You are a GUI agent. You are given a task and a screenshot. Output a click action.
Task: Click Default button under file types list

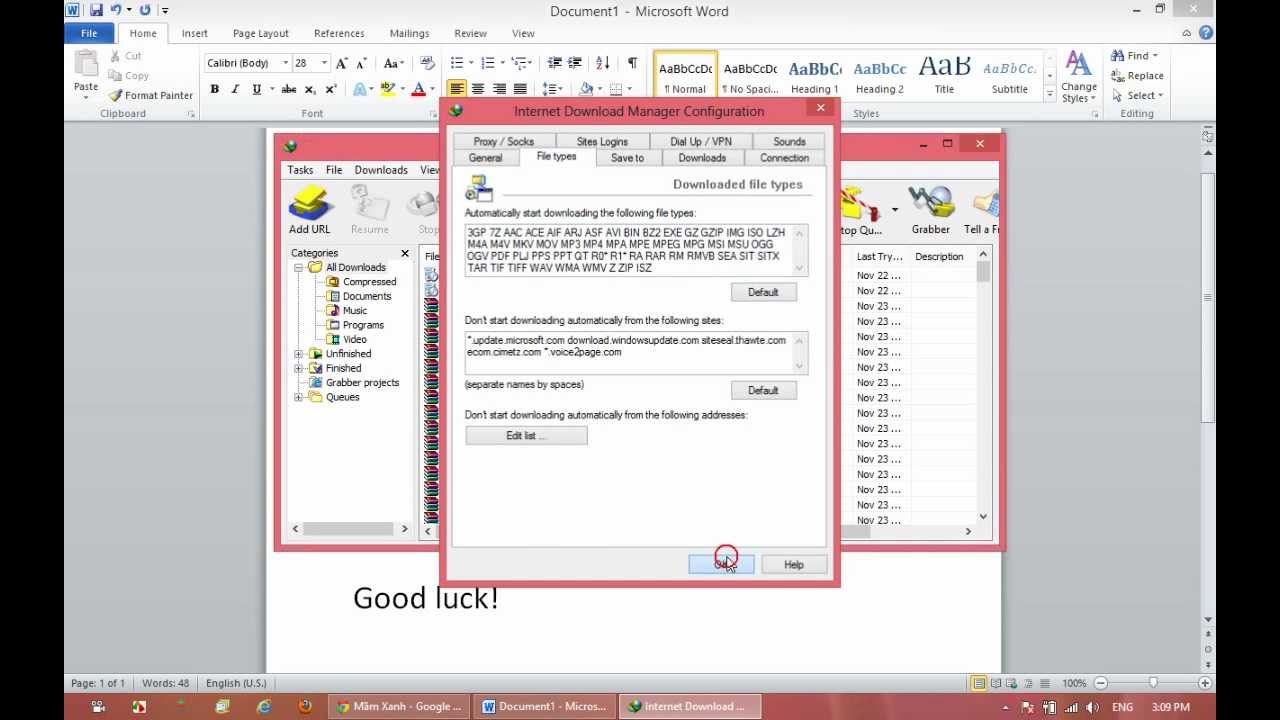762,292
